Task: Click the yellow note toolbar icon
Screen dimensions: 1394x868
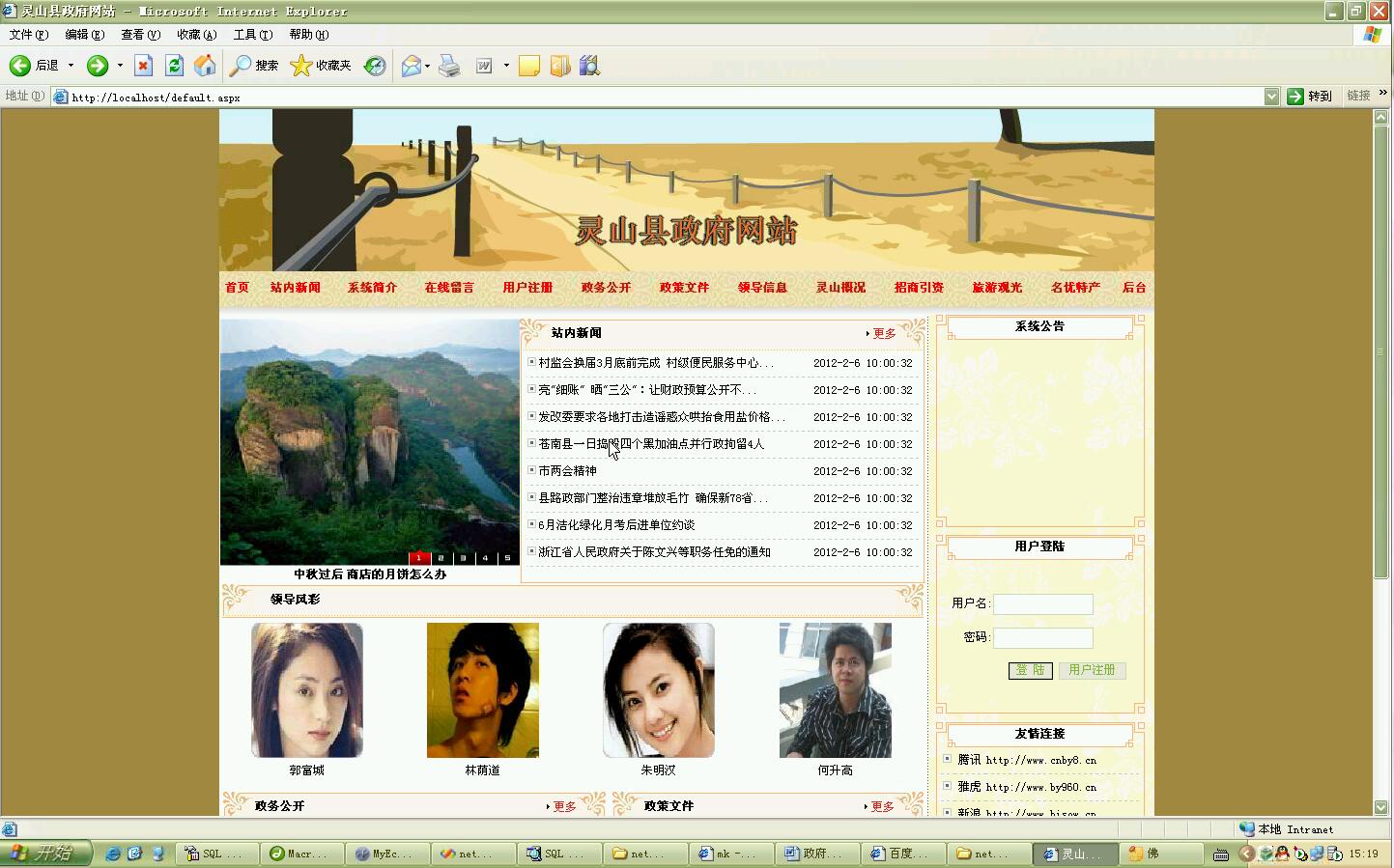Action: point(529,66)
